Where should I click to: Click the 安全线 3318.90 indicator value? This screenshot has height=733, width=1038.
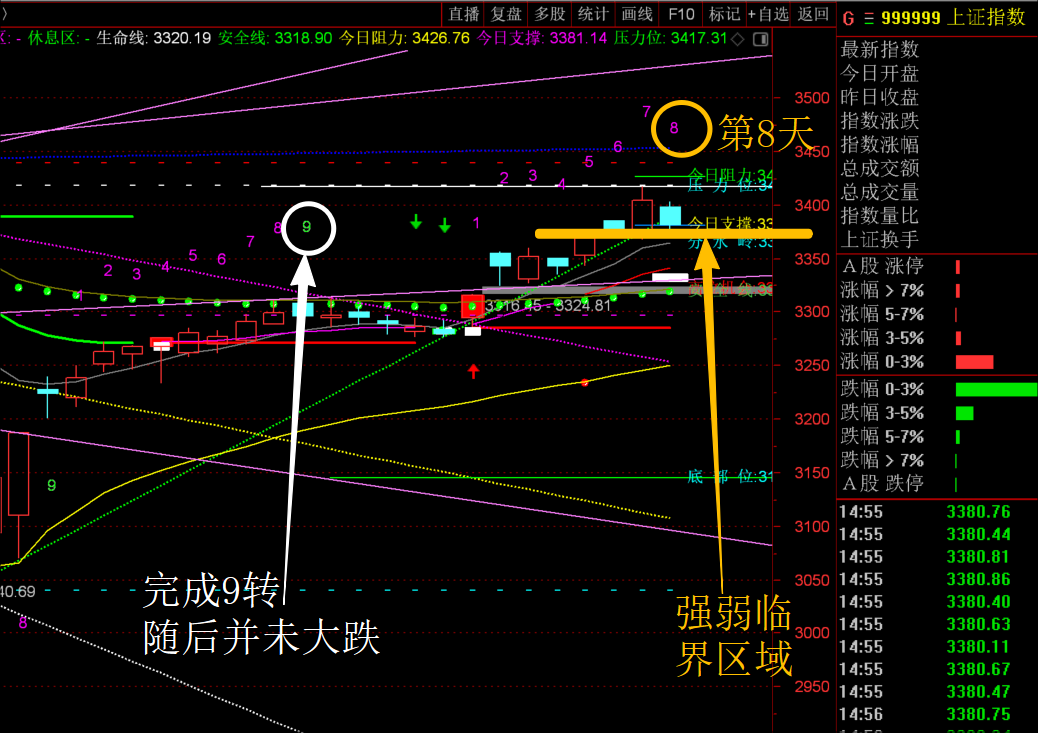point(275,38)
